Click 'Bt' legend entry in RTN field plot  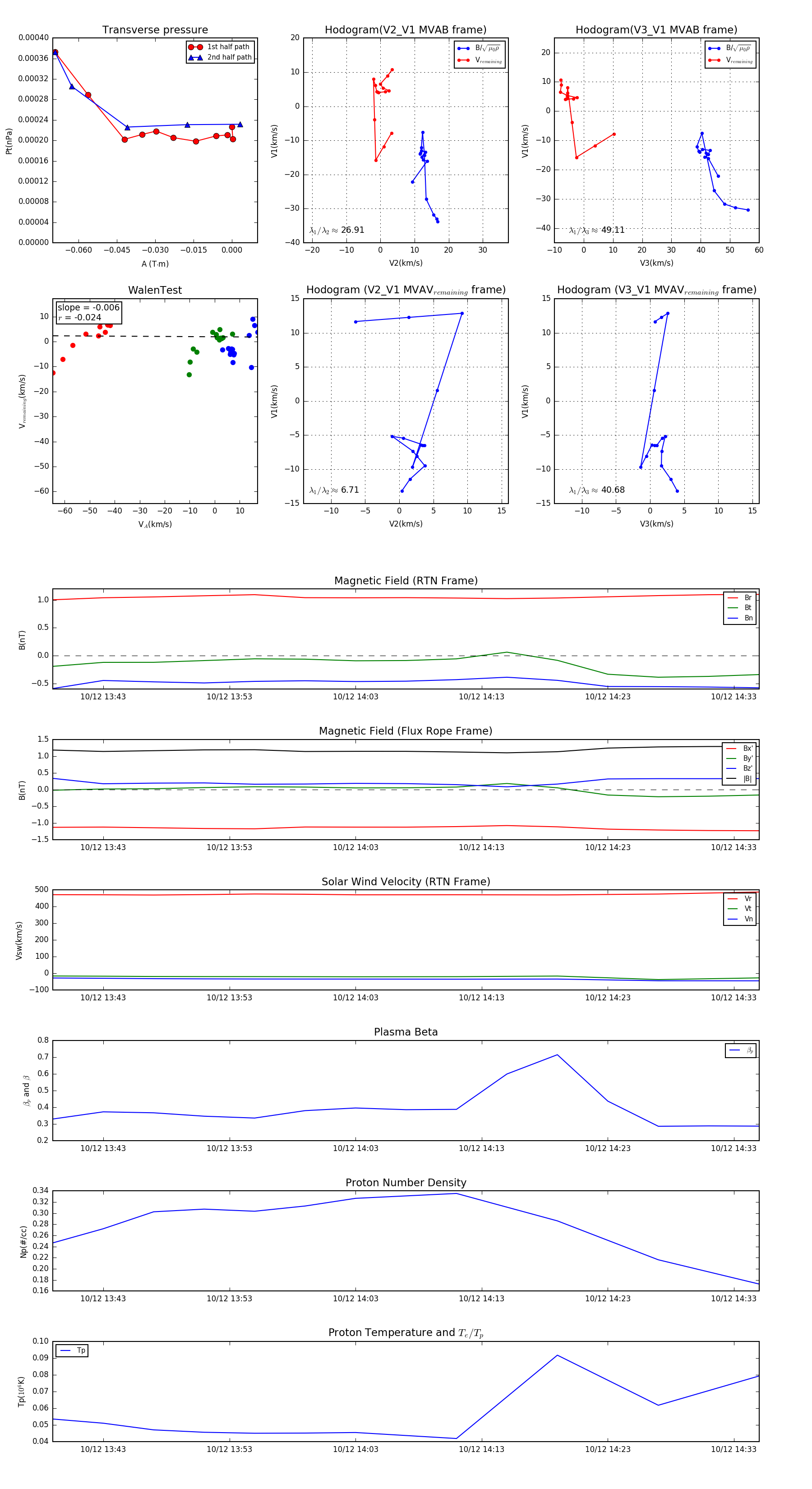pyautogui.click(x=740, y=608)
